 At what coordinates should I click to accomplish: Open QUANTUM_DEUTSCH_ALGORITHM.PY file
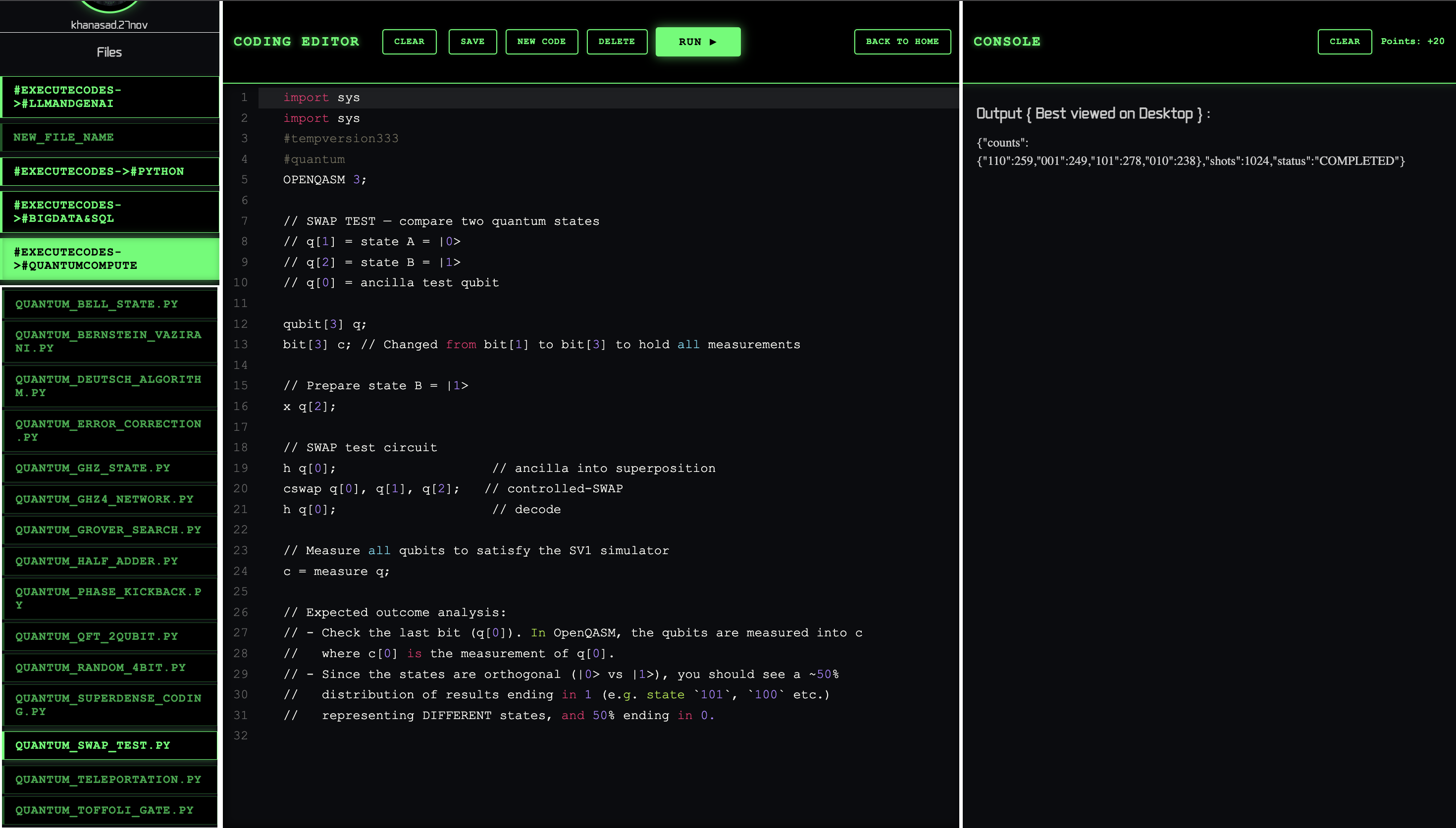(110, 386)
